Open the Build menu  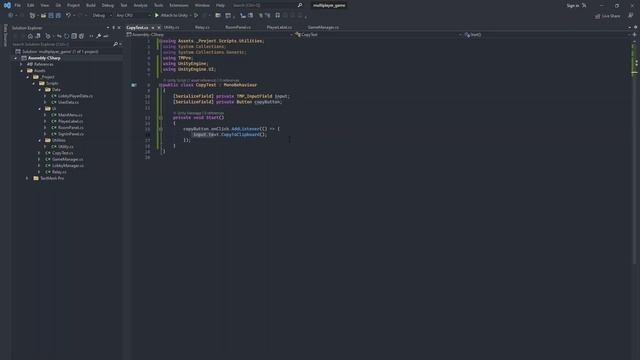[91, 5]
